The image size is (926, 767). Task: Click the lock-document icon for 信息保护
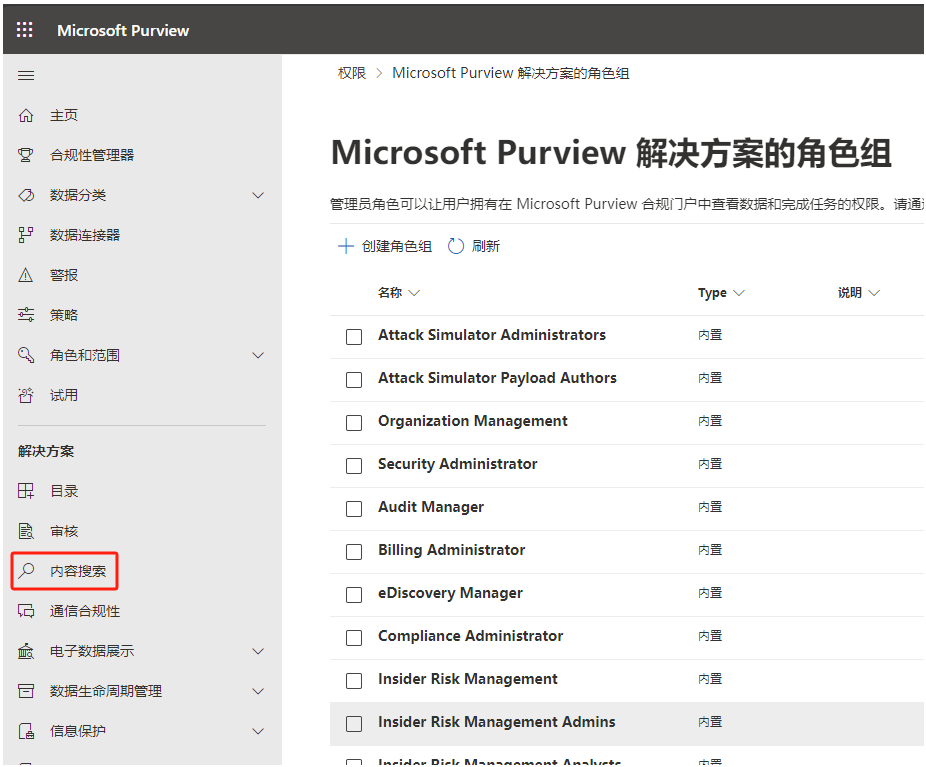tap(25, 732)
